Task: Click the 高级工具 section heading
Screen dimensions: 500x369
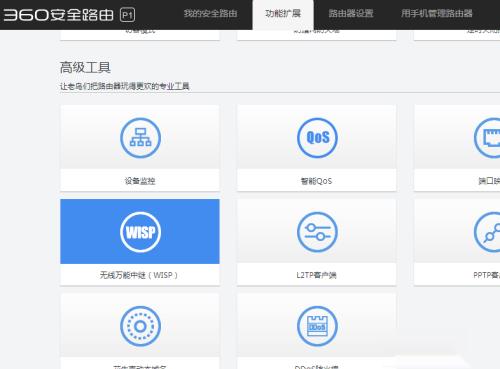Action: [x=85, y=67]
